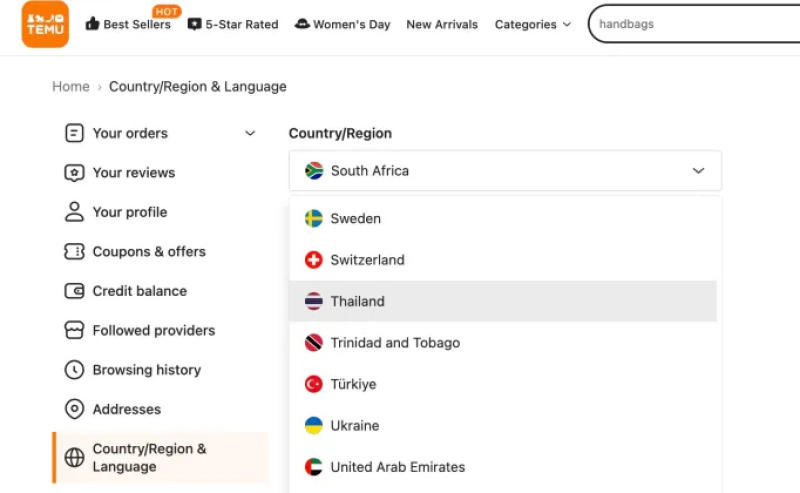Click the Followed providers store icon
Viewport: 800px width, 493px height.
tap(74, 330)
